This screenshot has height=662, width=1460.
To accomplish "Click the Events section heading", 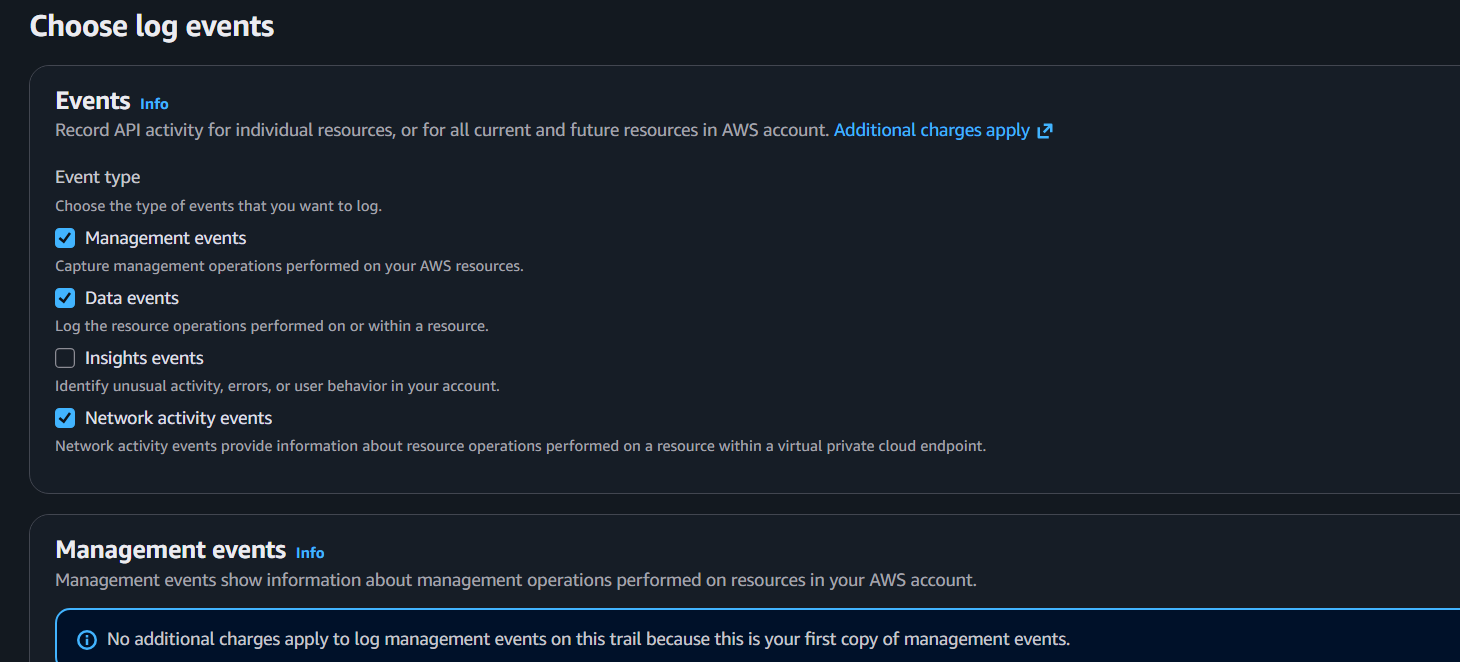I will (93, 101).
